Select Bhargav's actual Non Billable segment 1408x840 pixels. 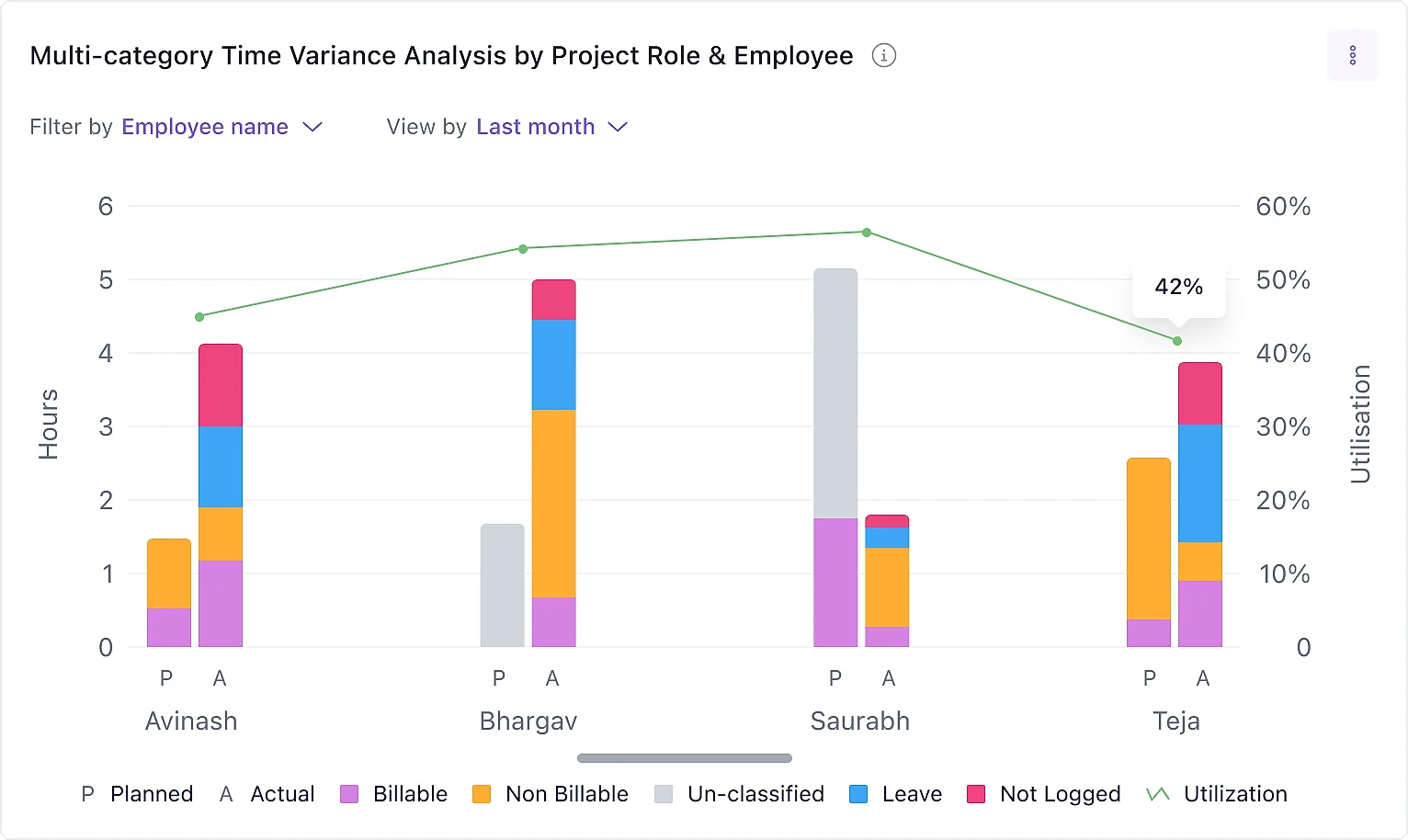pos(554,504)
